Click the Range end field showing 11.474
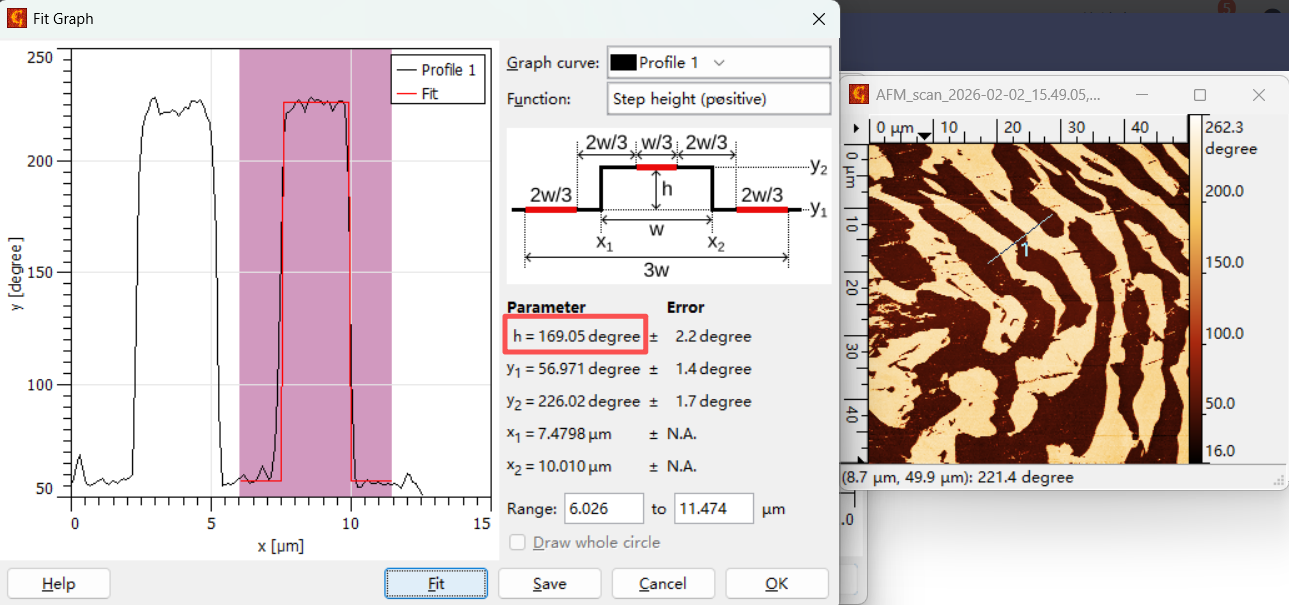This screenshot has width=1289, height=605. click(713, 509)
